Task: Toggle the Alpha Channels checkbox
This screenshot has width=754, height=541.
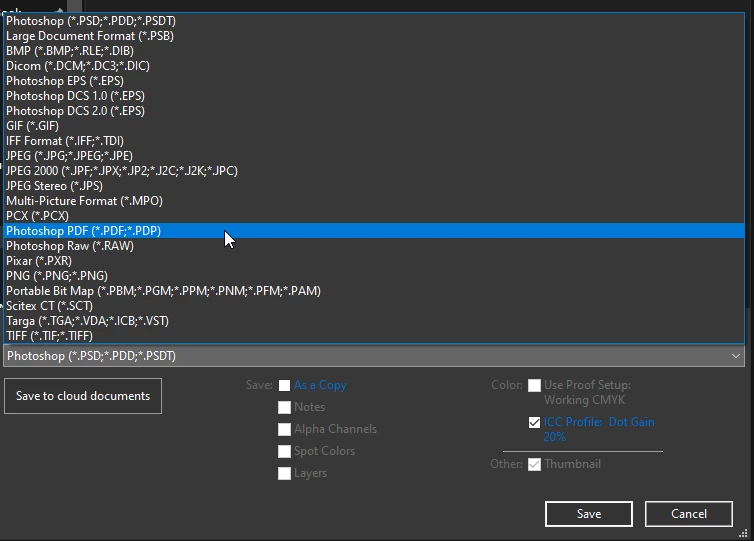Action: (284, 429)
